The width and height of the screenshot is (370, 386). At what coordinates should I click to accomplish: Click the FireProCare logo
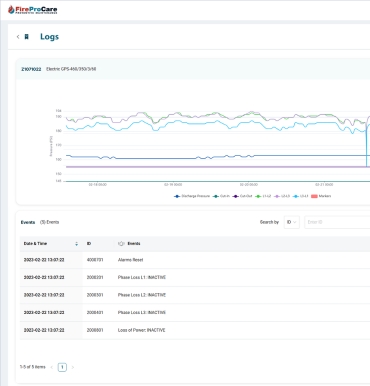pyautogui.click(x=32, y=10)
